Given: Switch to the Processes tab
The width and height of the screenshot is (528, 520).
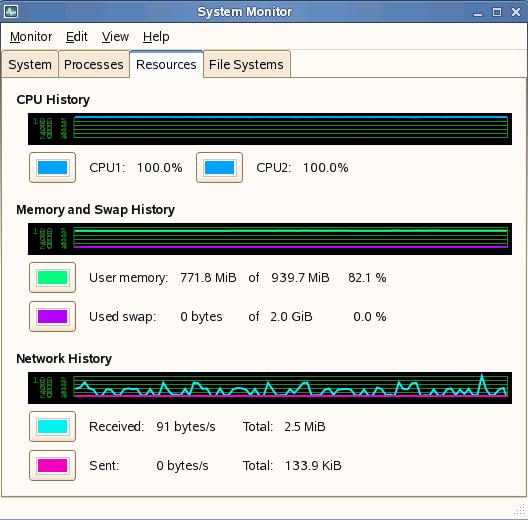Looking at the screenshot, I should pos(94,64).
